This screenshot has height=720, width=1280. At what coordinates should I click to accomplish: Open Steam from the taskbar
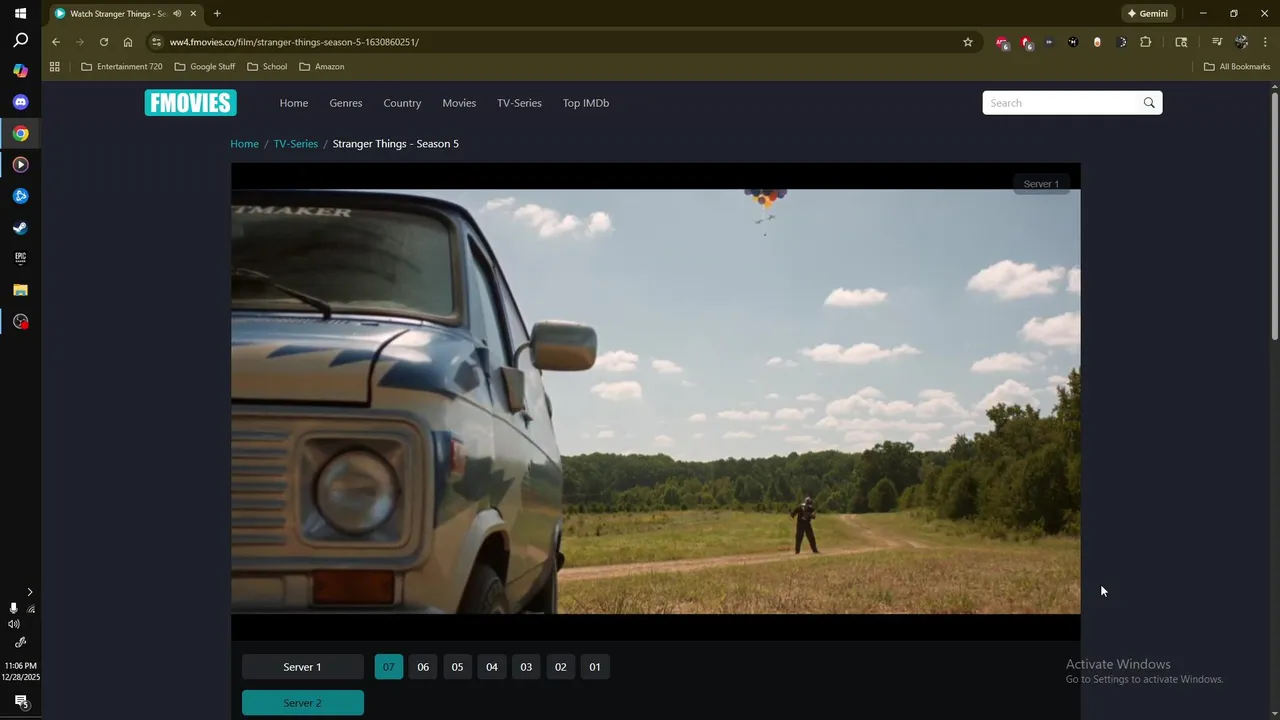(20, 227)
